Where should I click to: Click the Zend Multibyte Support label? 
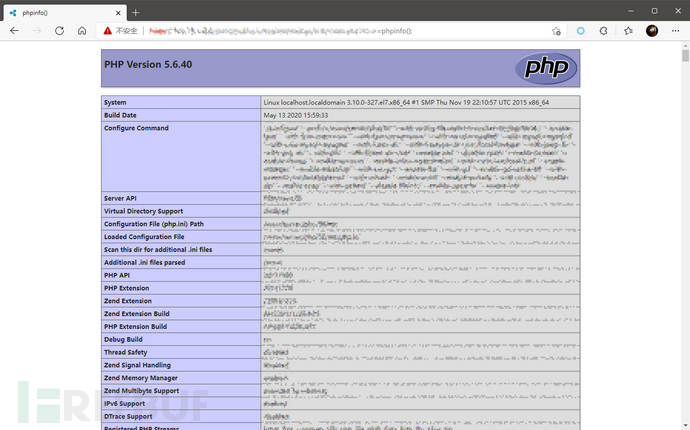142,391
